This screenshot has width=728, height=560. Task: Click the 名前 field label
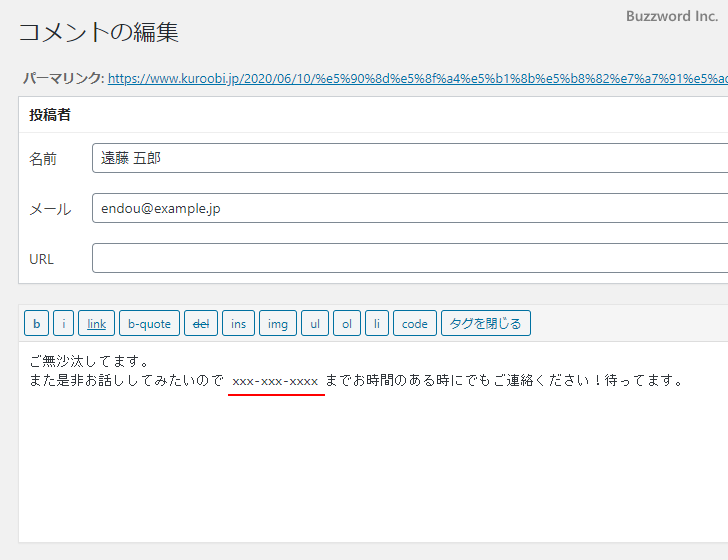[43, 159]
